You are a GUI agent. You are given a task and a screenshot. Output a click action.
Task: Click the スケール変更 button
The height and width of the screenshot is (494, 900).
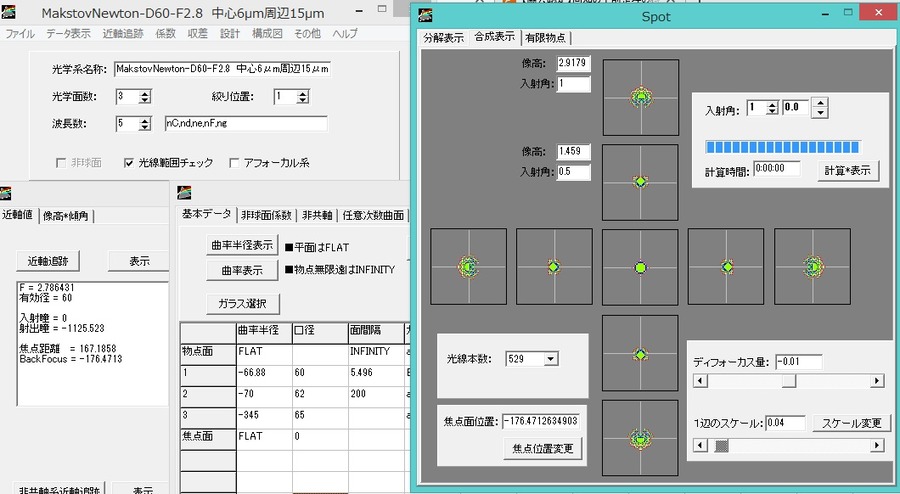coord(851,423)
